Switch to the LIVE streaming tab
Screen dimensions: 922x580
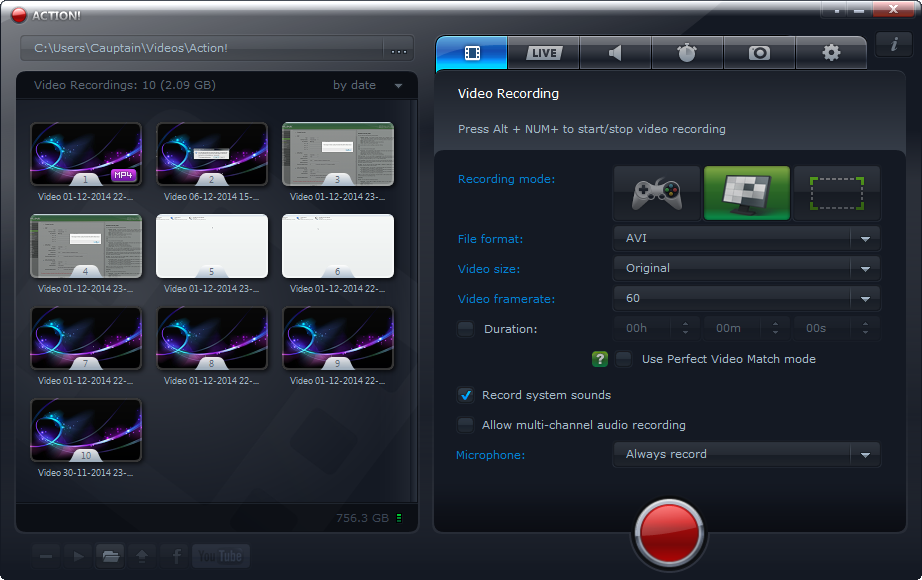click(544, 53)
